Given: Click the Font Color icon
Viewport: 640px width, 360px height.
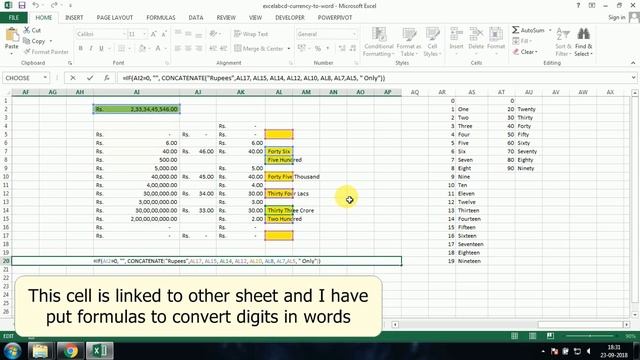Looking at the screenshot, I should tap(158, 48).
